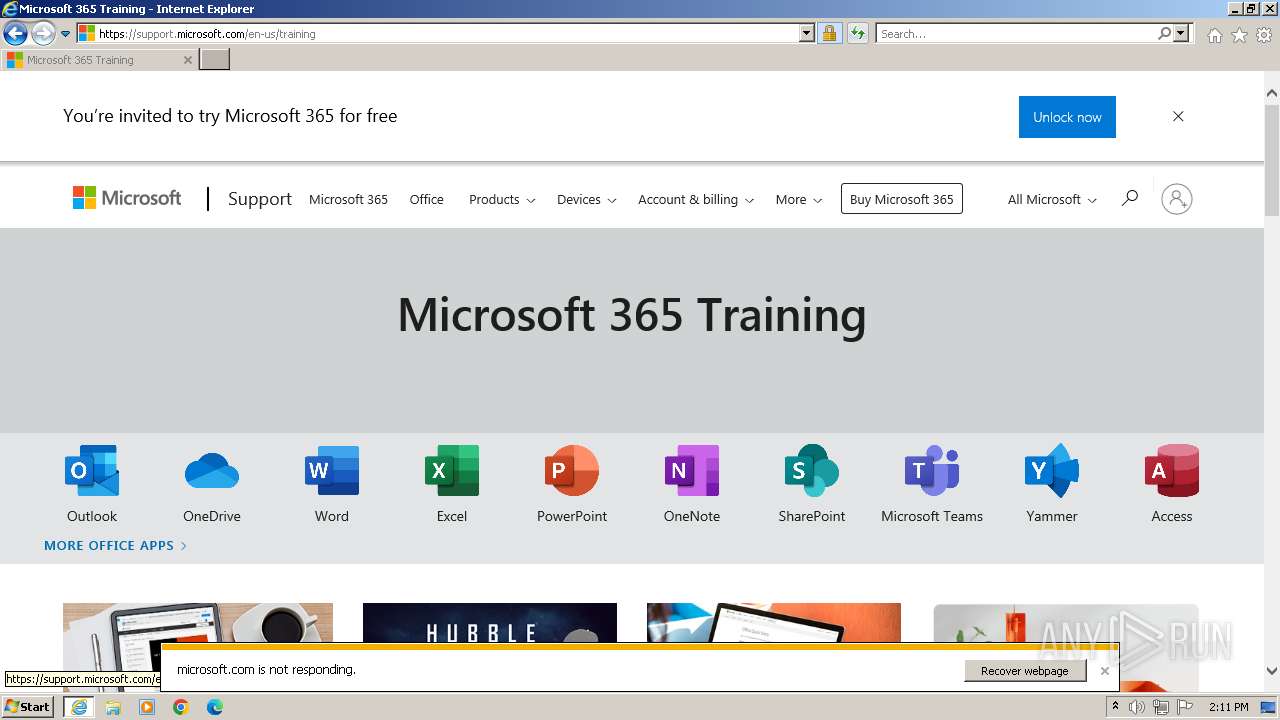
Task: Click the Recover webpage button
Action: click(1025, 671)
